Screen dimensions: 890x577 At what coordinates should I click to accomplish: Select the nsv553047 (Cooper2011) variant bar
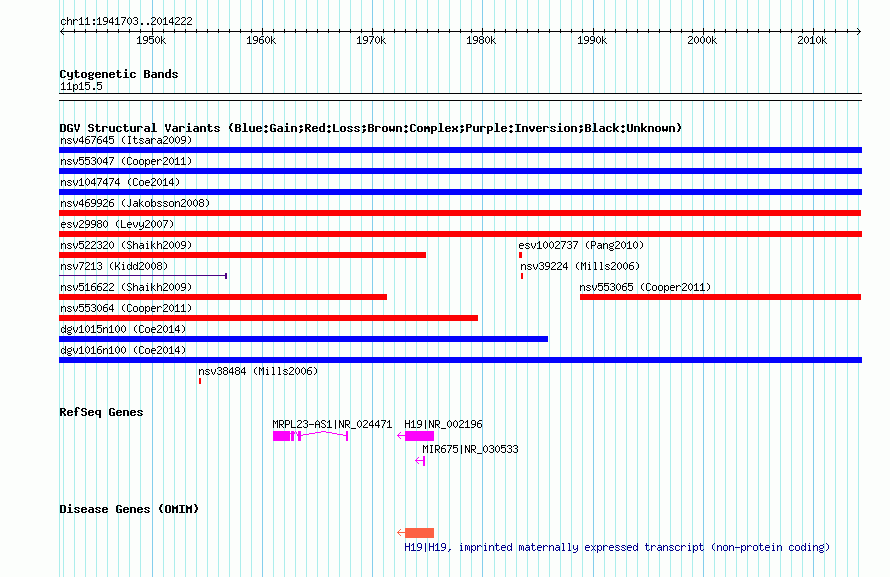(x=460, y=171)
